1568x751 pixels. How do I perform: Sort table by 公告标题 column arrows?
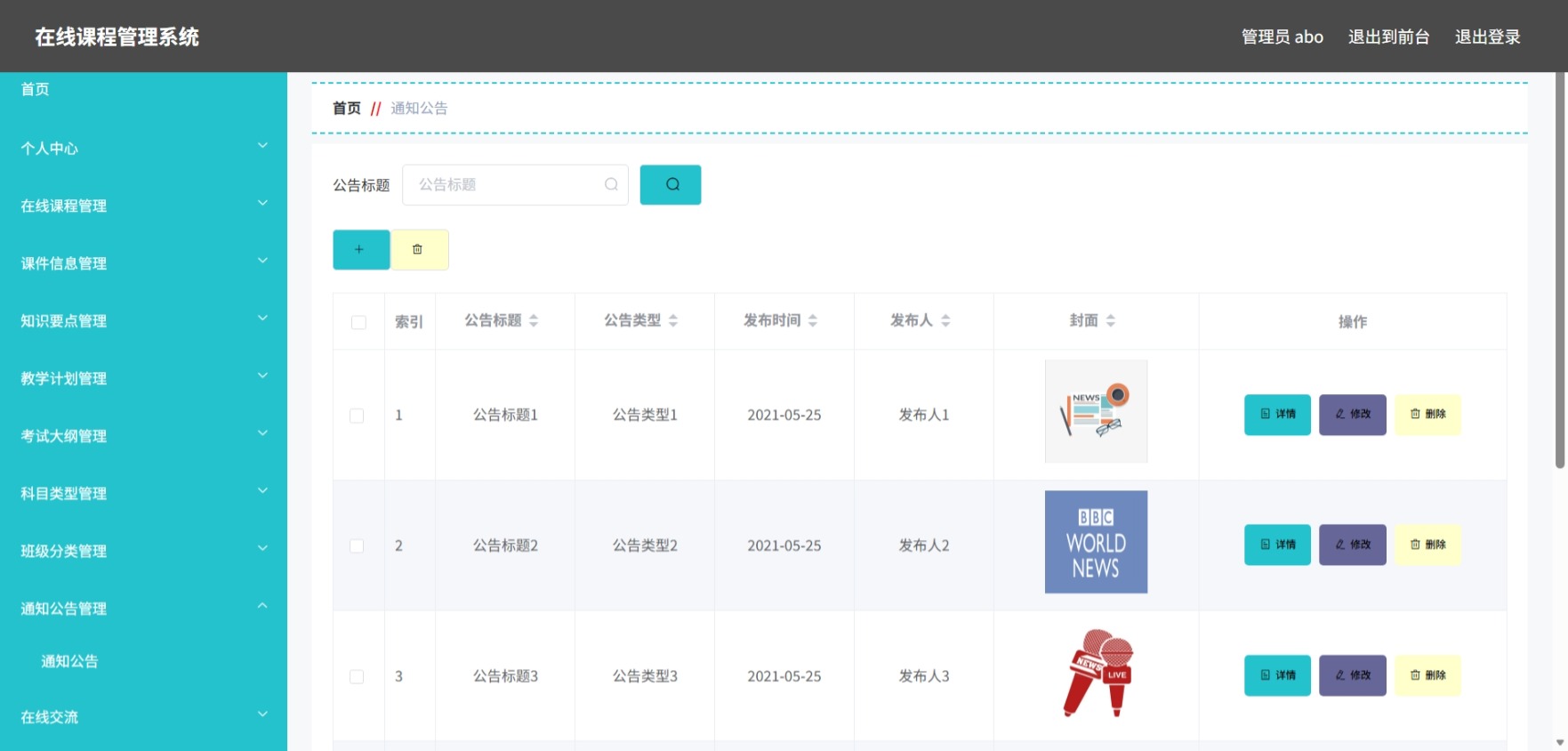click(x=534, y=320)
